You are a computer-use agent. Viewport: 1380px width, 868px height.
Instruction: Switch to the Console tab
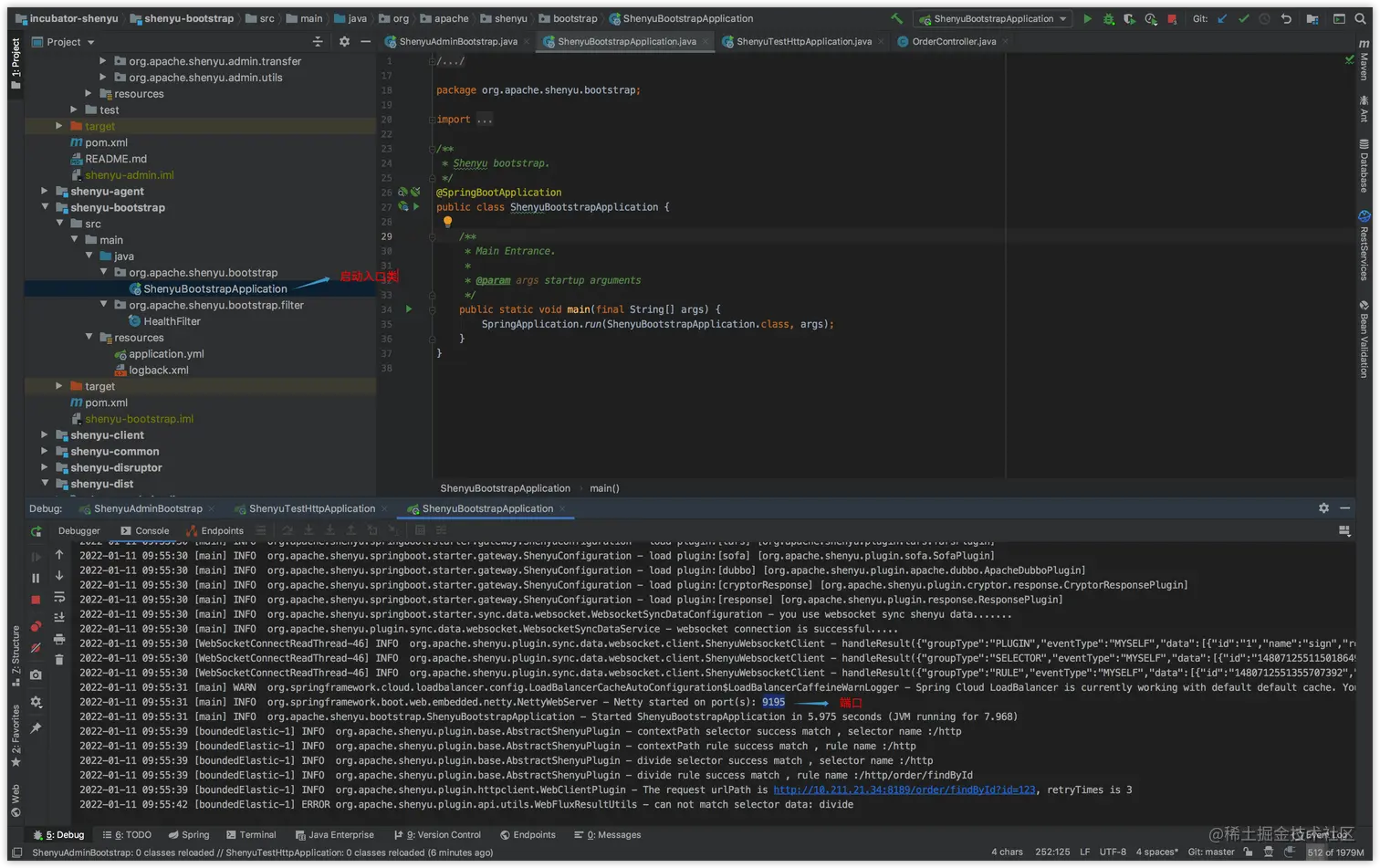pyautogui.click(x=145, y=531)
